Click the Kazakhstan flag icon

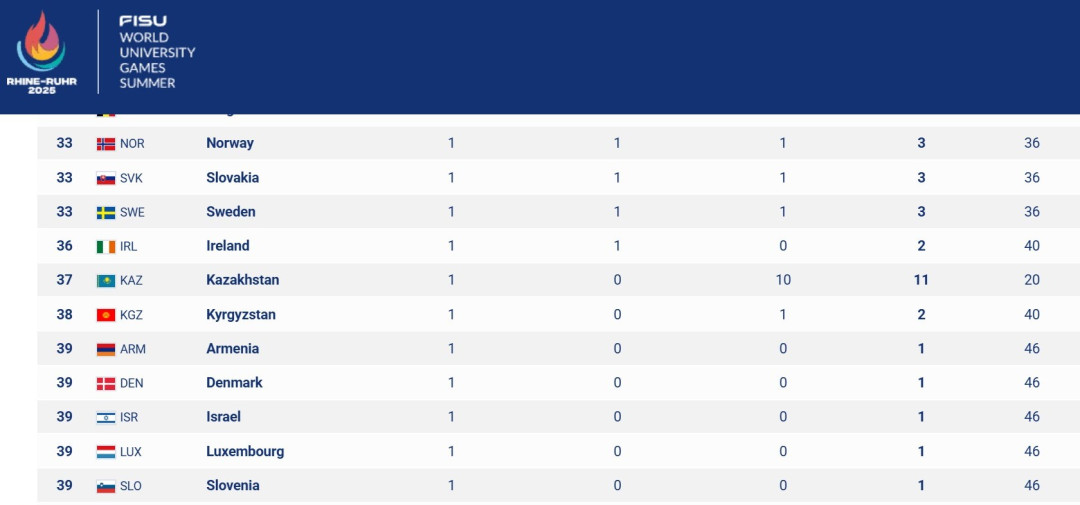point(106,280)
